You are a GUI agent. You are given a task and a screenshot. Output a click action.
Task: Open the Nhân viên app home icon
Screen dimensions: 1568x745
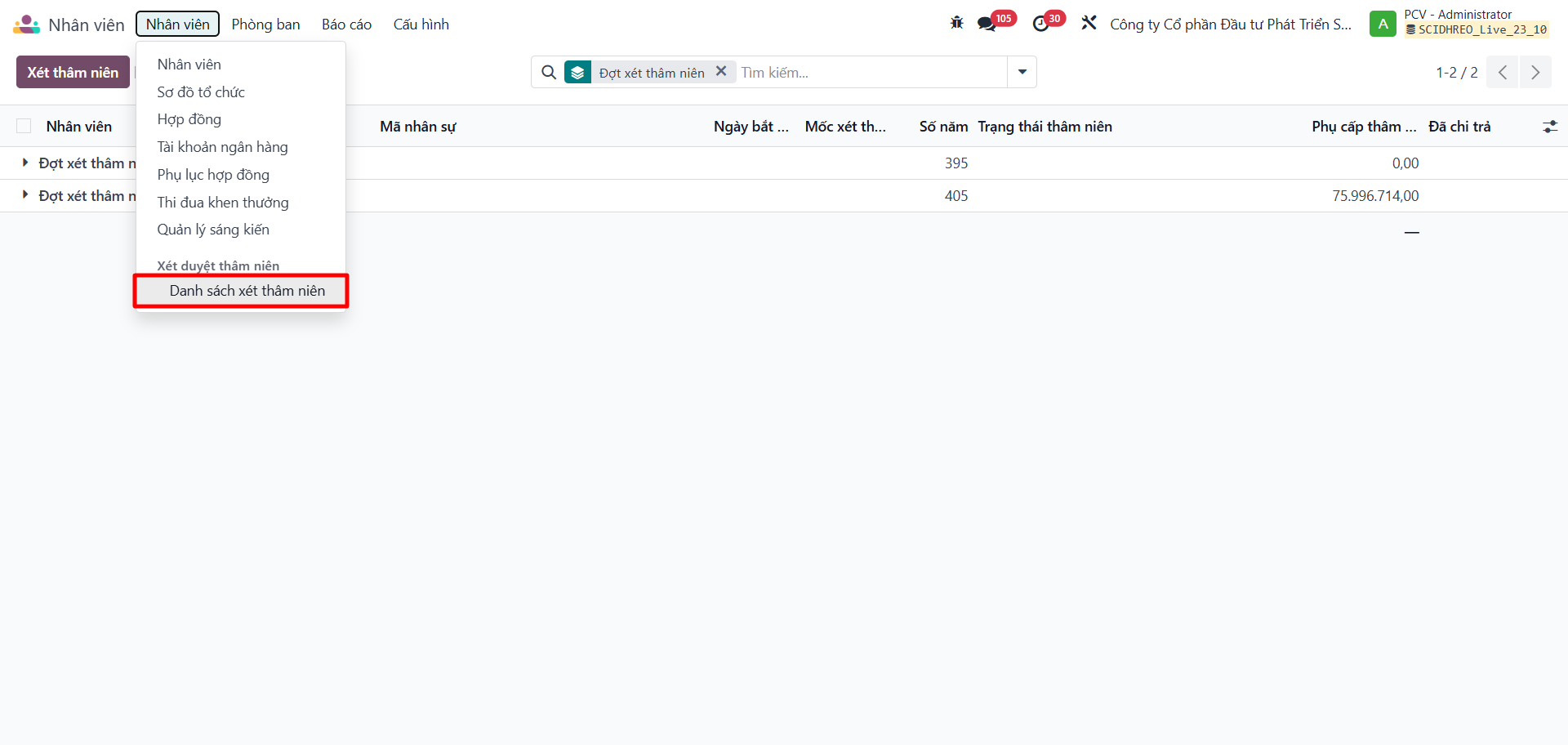tap(26, 25)
